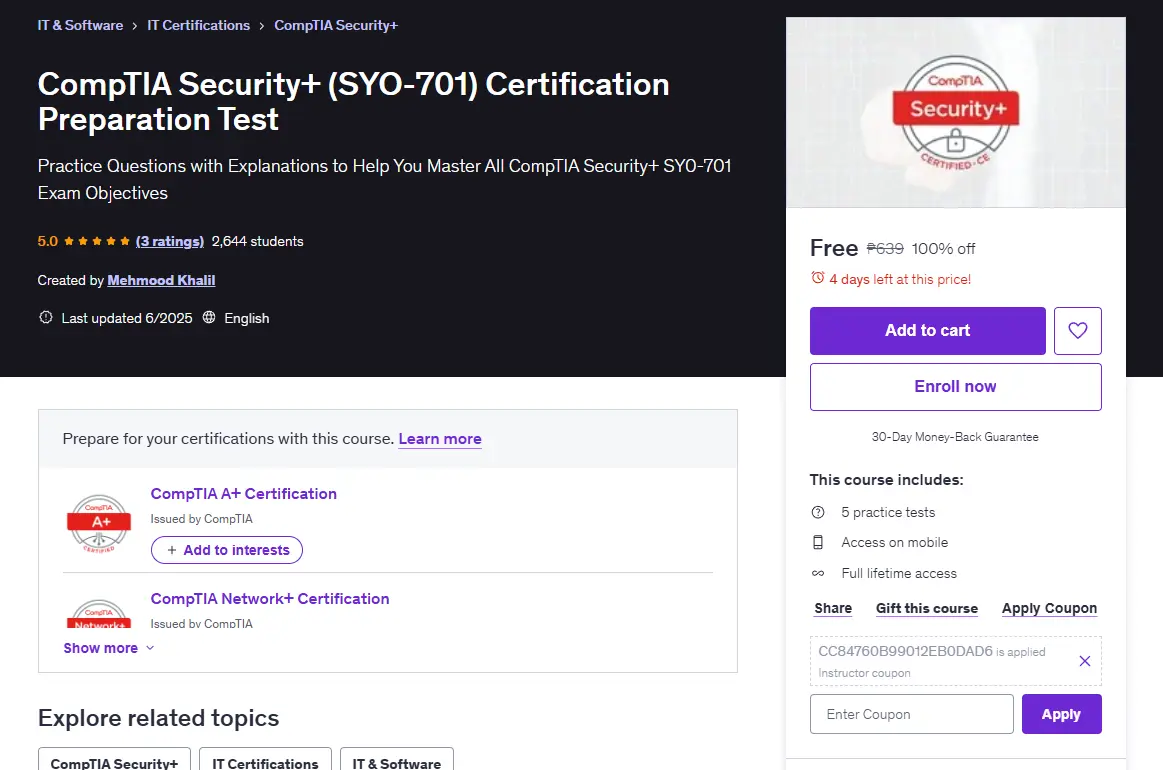Click the 5 practice tests text
Screen dimensions: 1163x770
(x=888, y=513)
